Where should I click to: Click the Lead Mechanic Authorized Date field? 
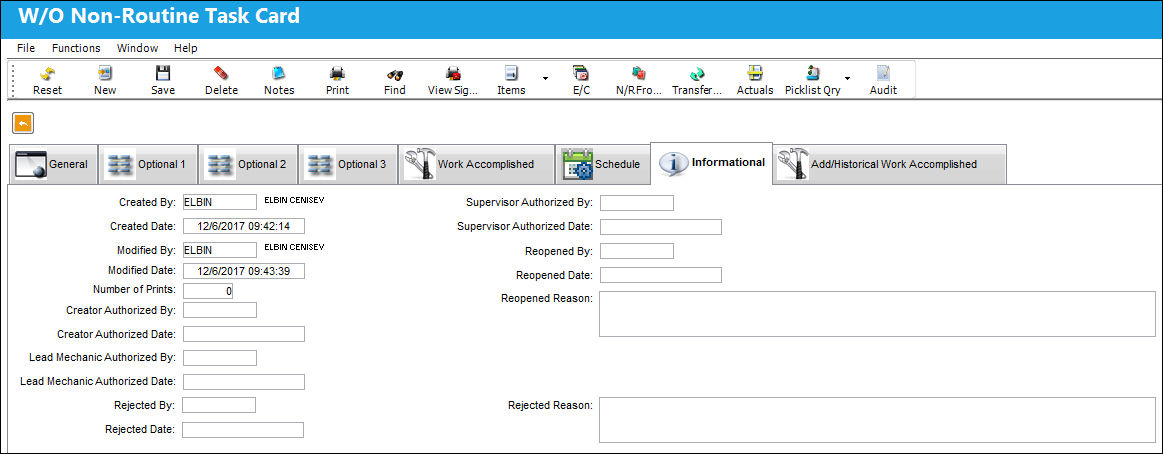pos(243,382)
